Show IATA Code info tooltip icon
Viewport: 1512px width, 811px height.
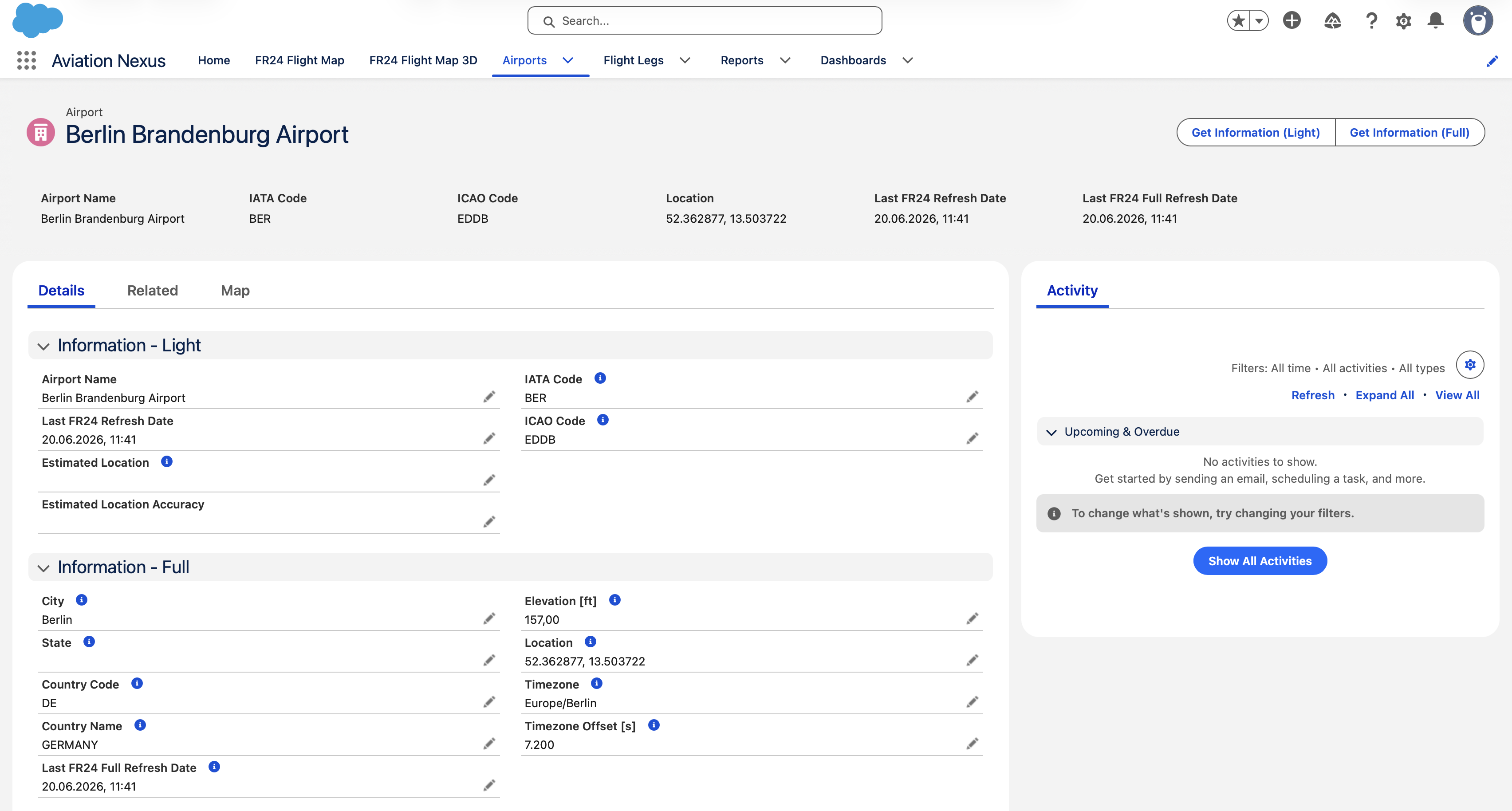coord(600,378)
